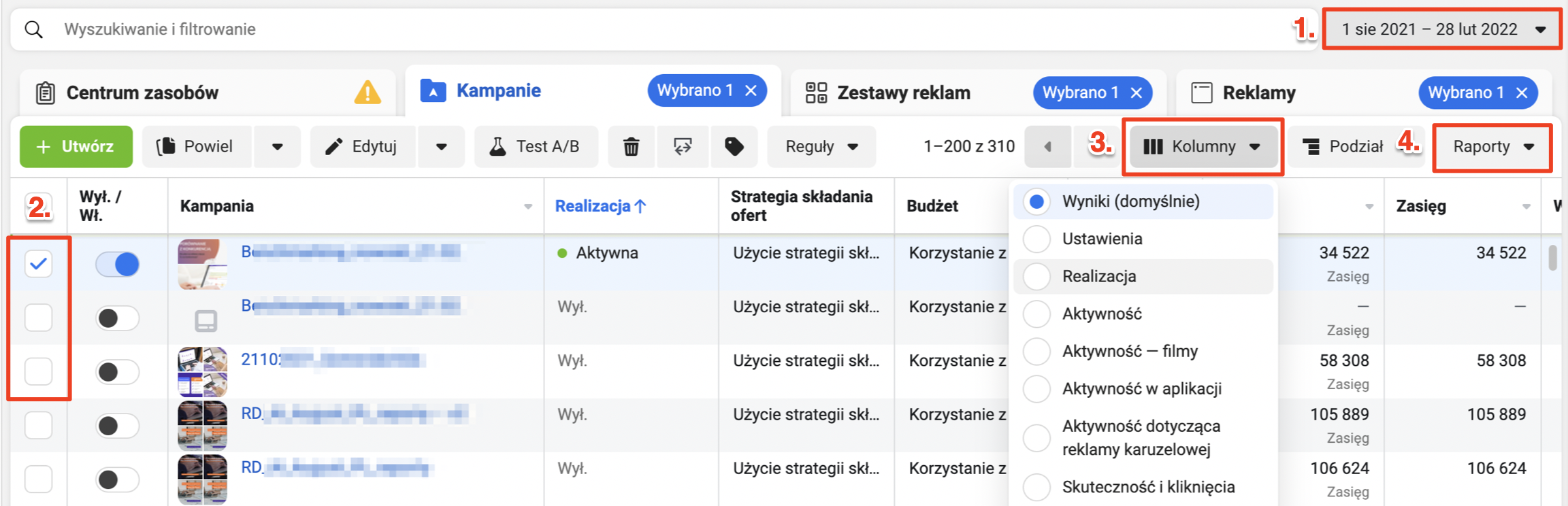Open the date range dropdown
Screen dimensions: 1568x506
click(1442, 29)
